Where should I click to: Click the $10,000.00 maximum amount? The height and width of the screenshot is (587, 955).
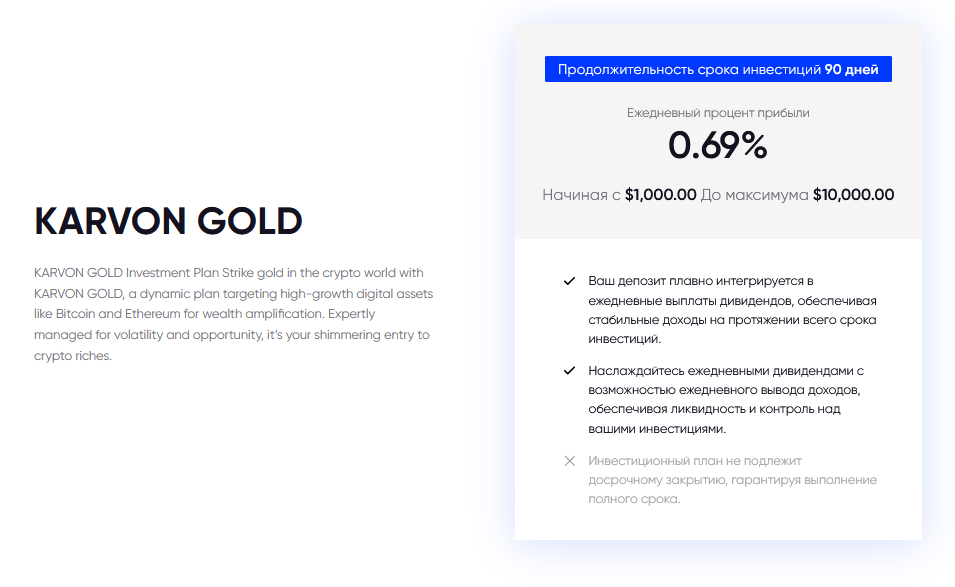[853, 195]
